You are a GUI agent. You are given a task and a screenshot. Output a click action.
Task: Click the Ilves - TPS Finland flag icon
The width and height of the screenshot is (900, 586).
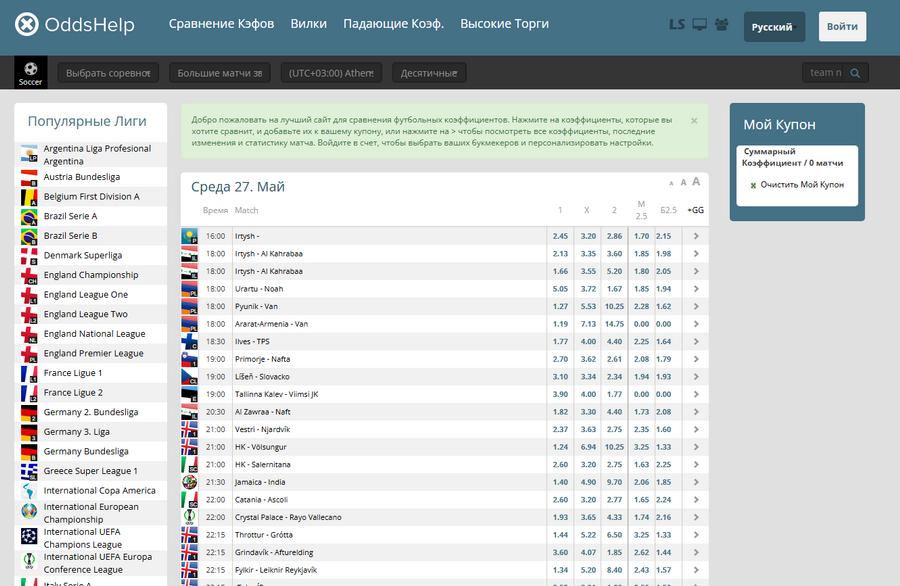(189, 341)
